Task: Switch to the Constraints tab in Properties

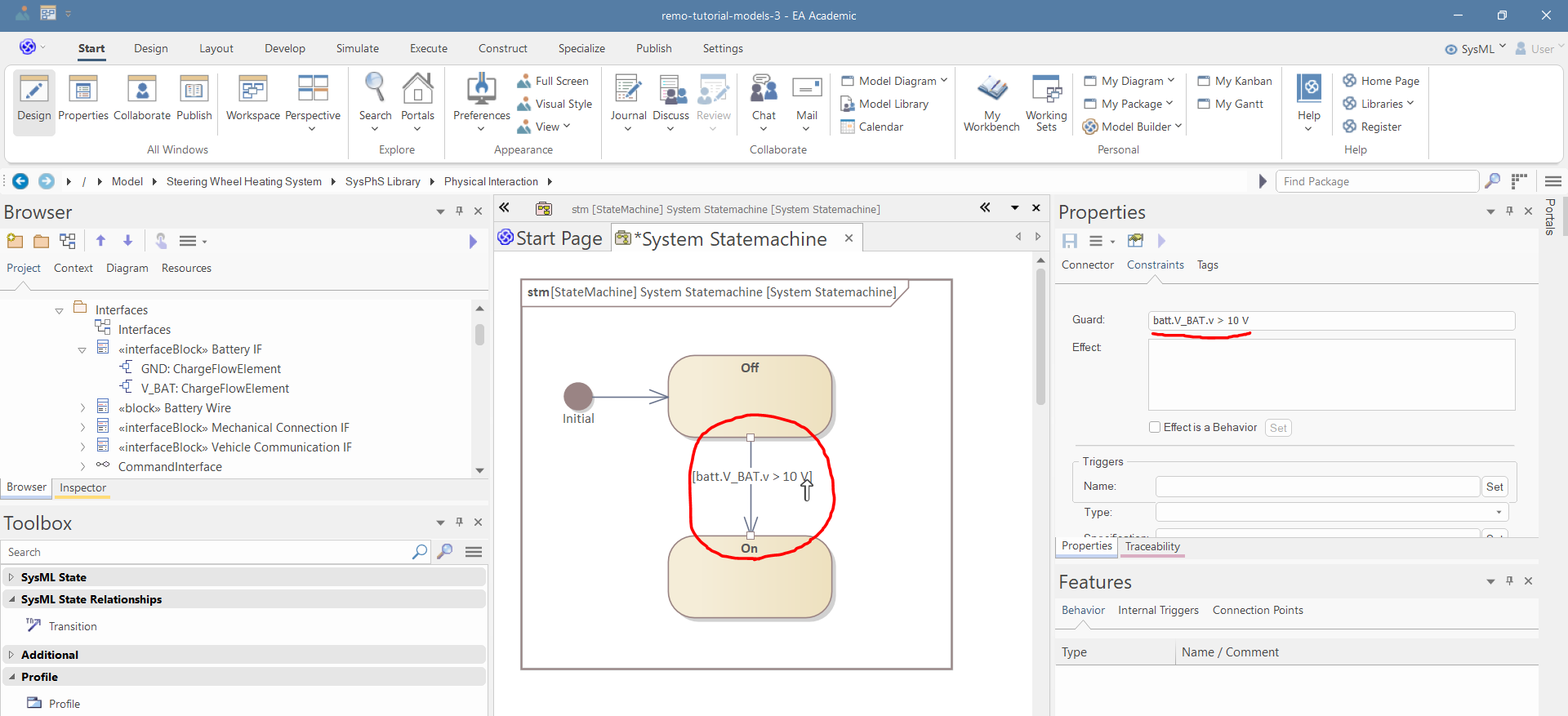Action: pyautogui.click(x=1155, y=265)
